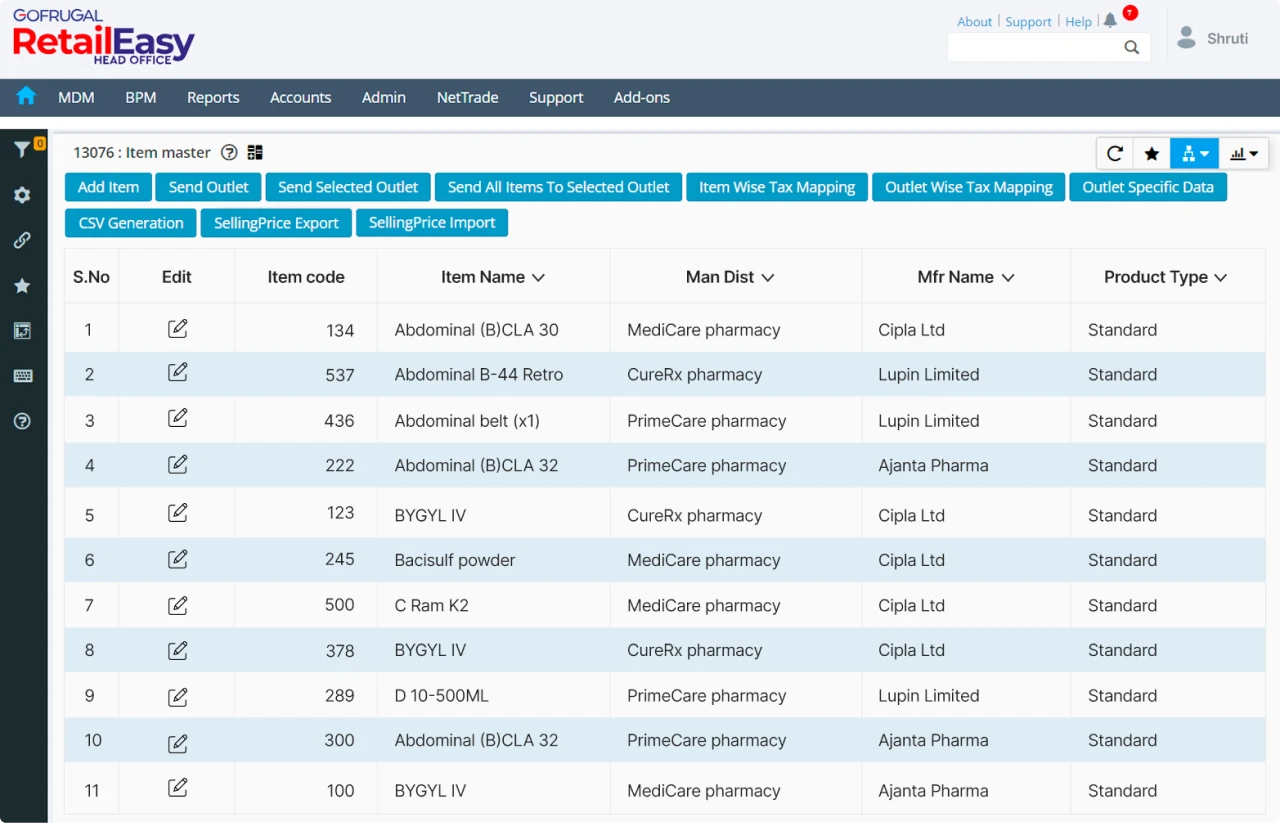Click the help circle beside Item master title
The image size is (1280, 823).
point(229,152)
